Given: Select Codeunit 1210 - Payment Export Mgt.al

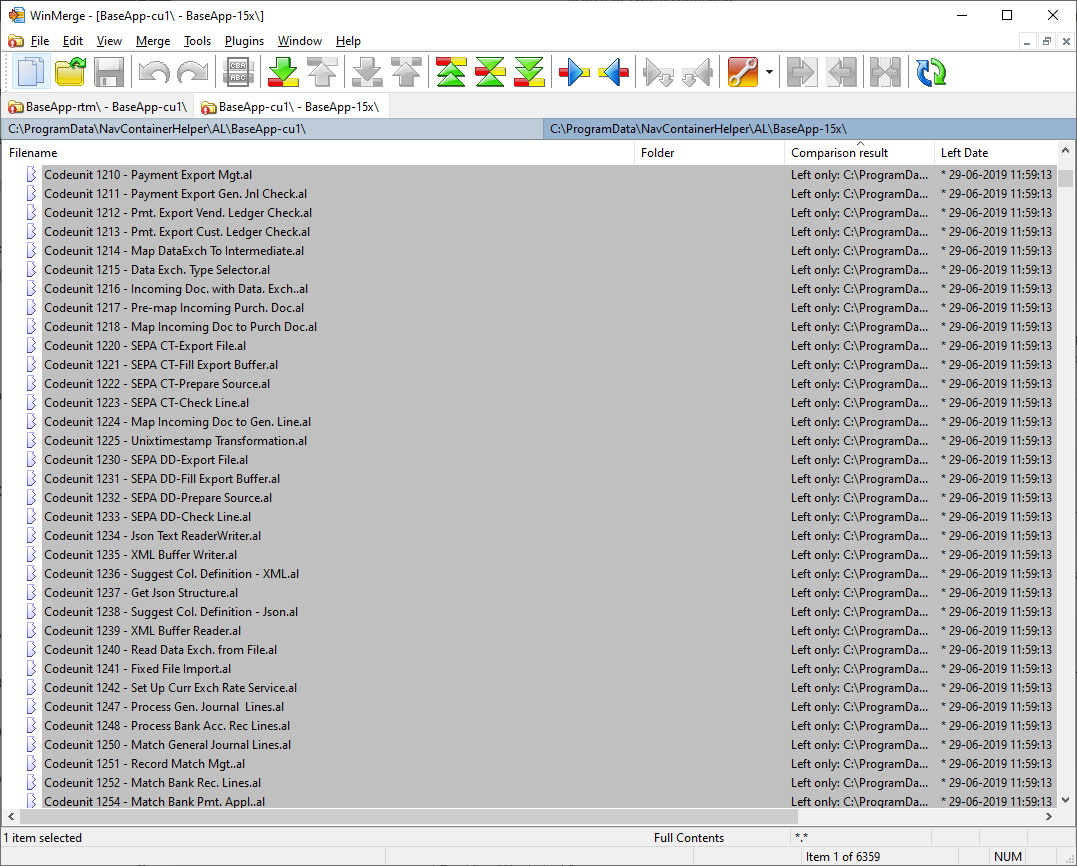Looking at the screenshot, I should point(148,175).
